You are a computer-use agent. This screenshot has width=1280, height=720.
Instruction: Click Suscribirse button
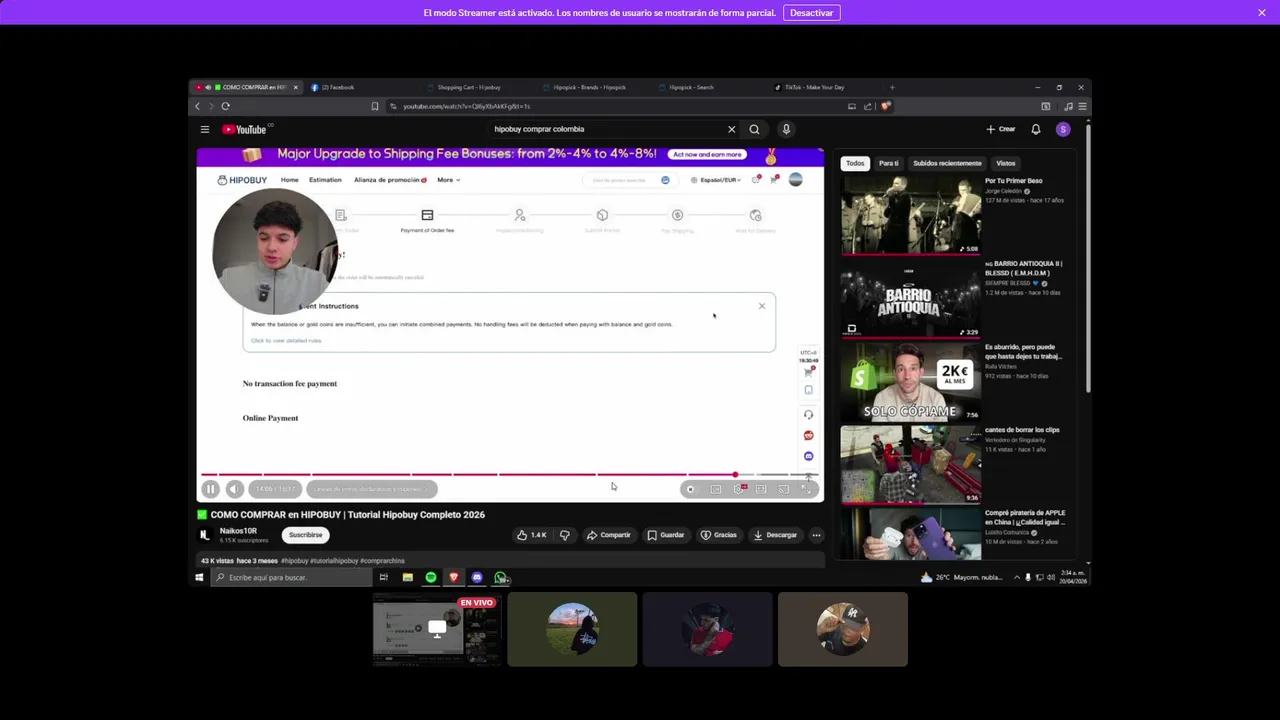pos(306,535)
